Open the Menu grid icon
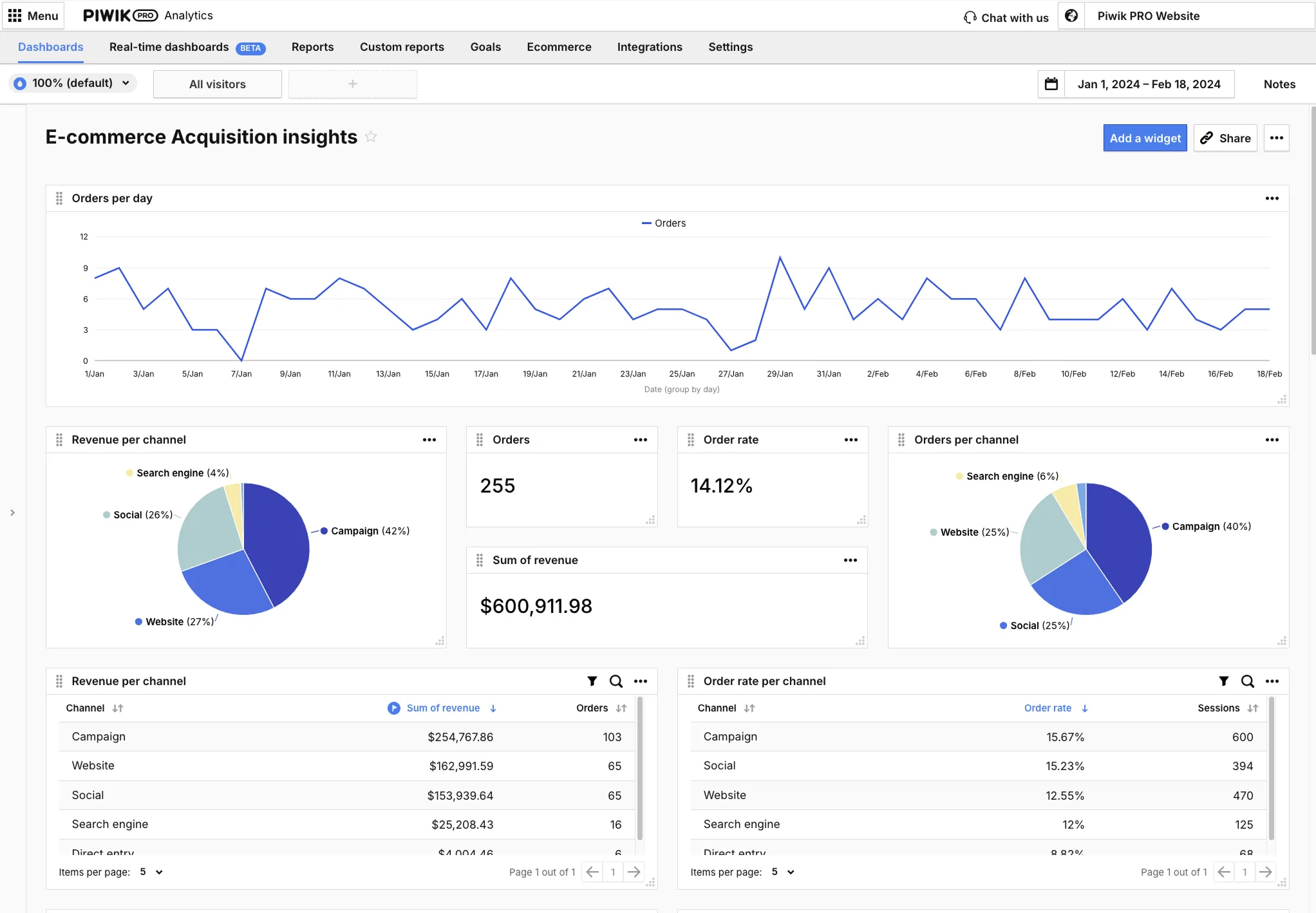Screen dimensions: 1316x913 [x=15, y=15]
